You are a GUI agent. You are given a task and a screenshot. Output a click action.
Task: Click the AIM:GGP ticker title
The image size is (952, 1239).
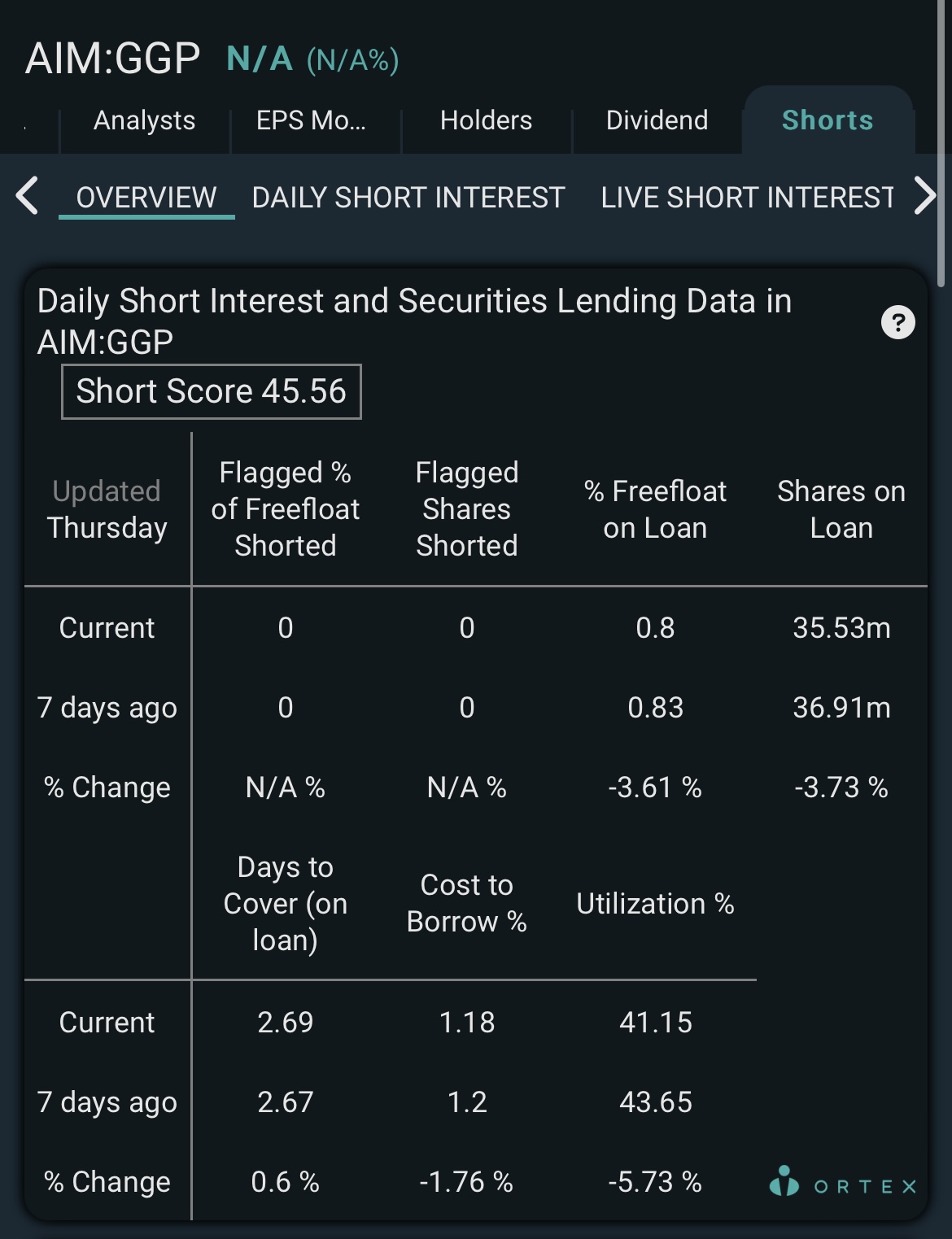coord(113,59)
